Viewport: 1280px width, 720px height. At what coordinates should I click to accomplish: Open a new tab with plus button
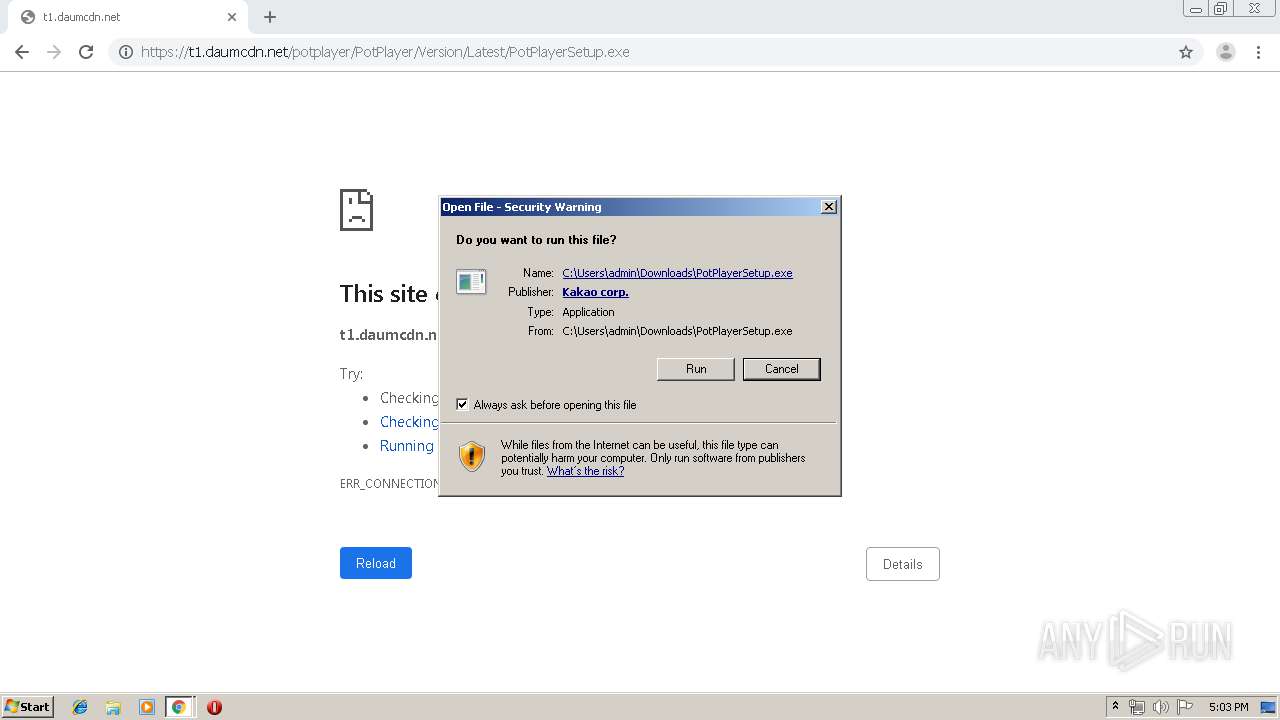click(x=270, y=17)
